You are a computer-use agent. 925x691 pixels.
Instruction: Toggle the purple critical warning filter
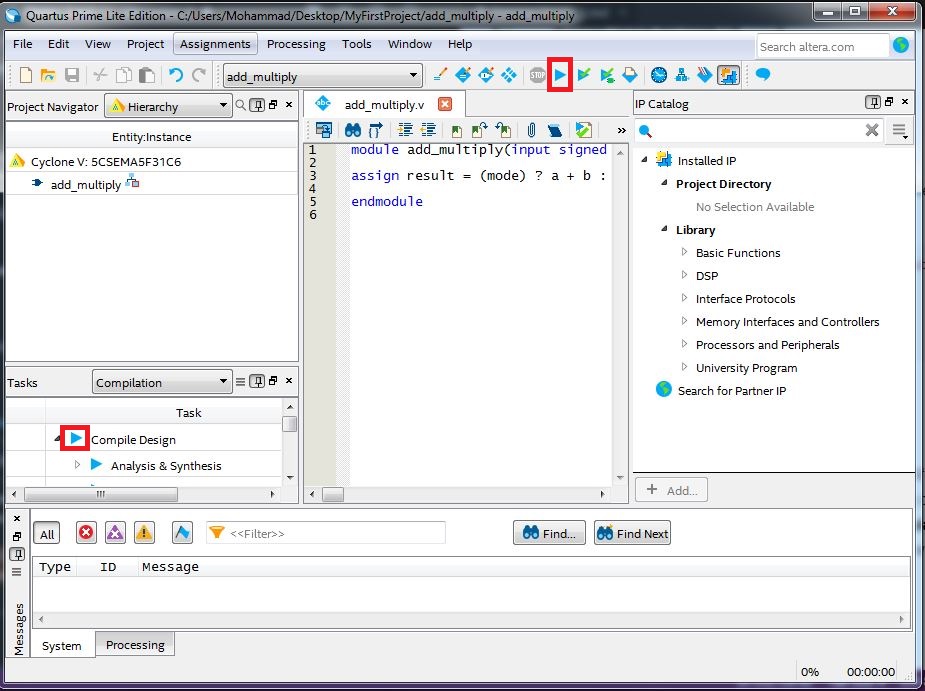coord(115,533)
